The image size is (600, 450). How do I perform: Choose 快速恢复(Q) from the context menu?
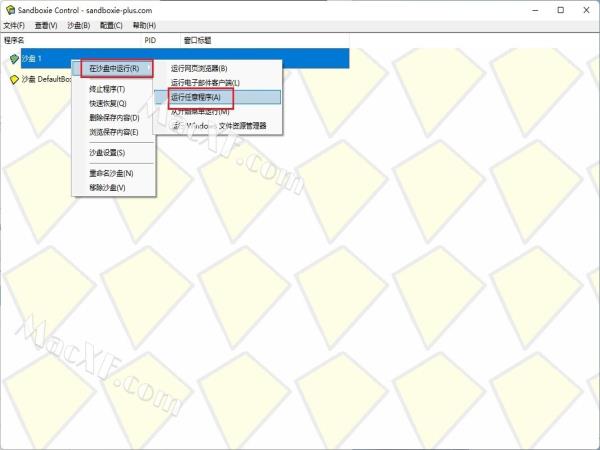pos(107,104)
